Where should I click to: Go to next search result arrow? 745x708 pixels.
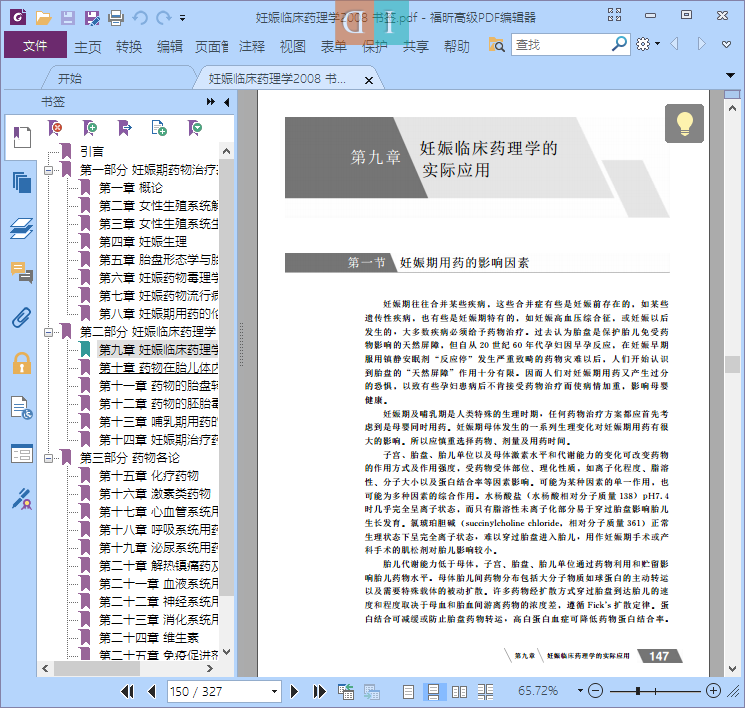701,44
